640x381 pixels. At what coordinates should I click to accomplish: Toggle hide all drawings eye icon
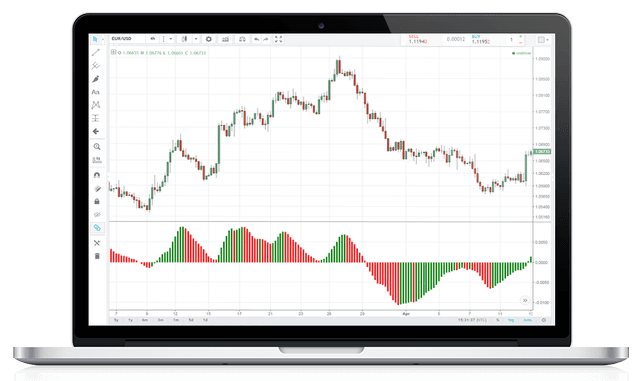tap(97, 214)
